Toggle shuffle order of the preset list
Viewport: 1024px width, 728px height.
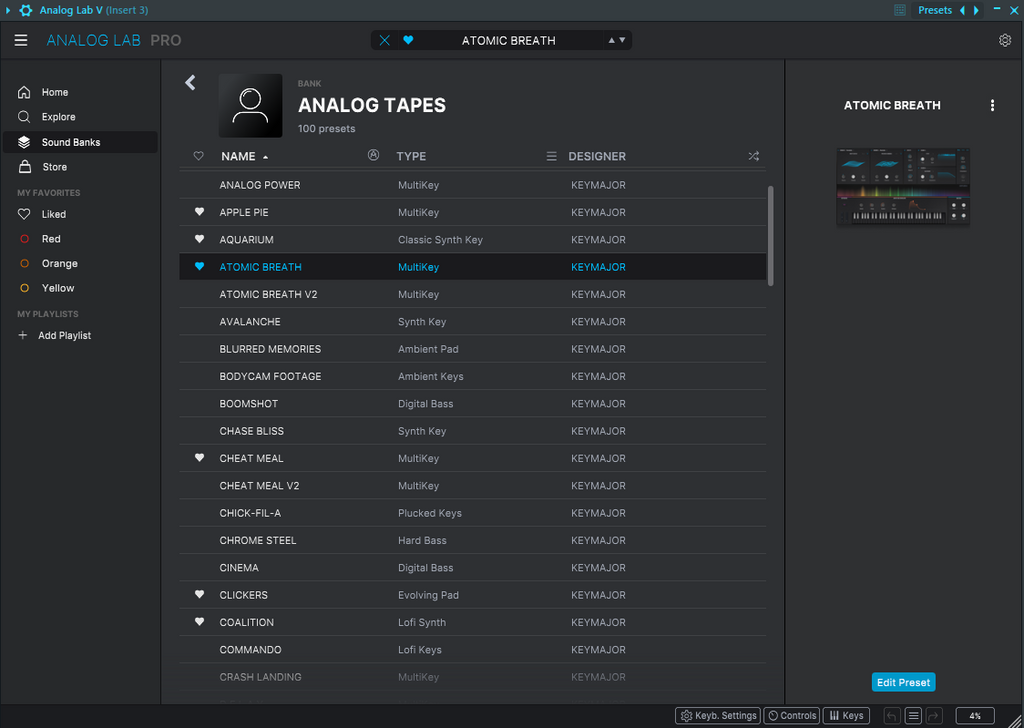pos(753,156)
